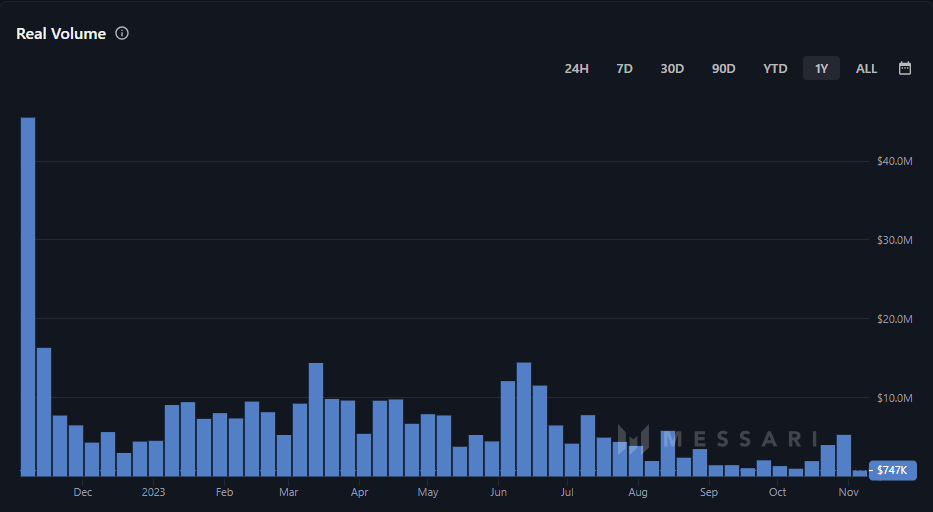Click the Mar x-axis label
The height and width of the screenshot is (512, 933).
pyautogui.click(x=289, y=492)
